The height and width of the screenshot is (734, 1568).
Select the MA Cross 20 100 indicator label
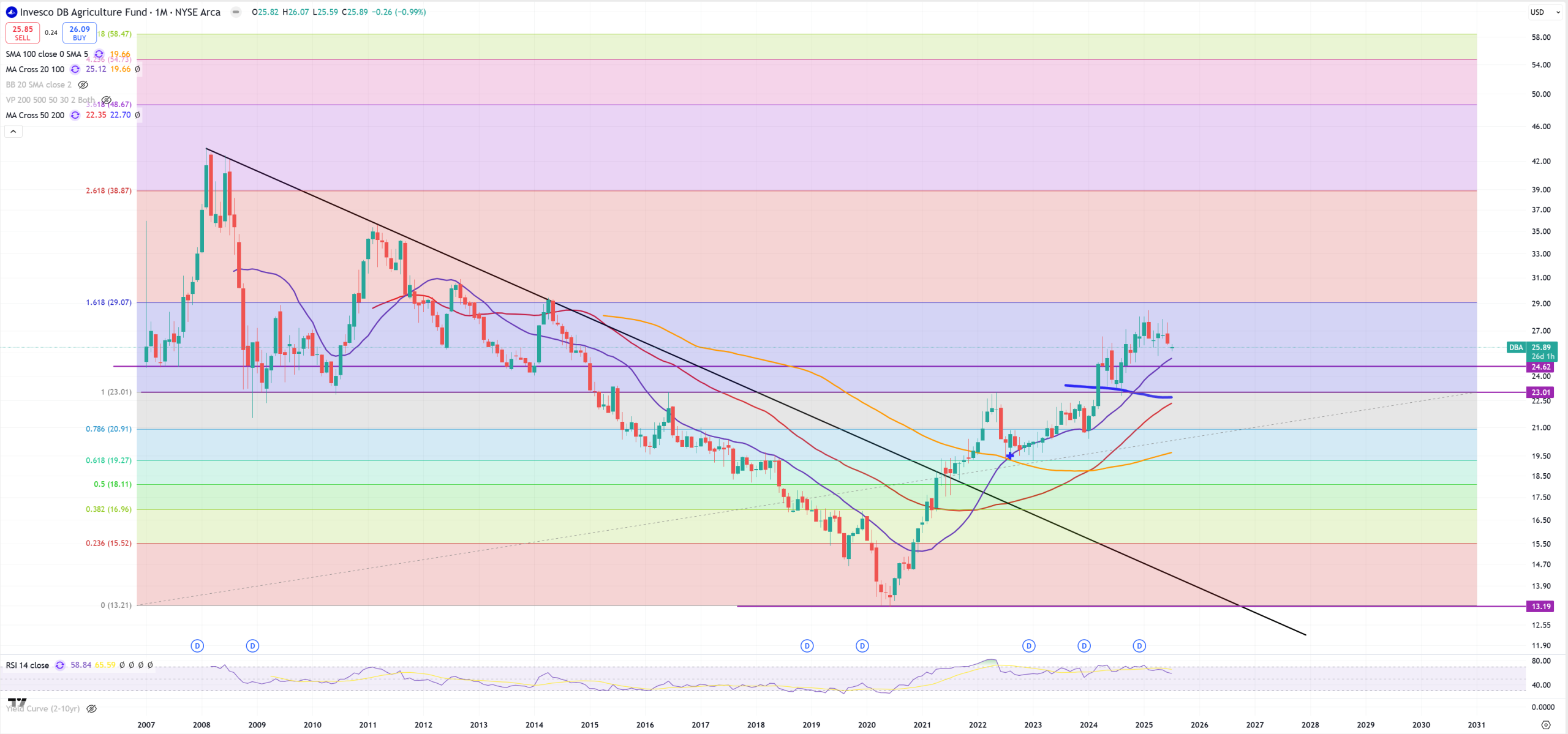(x=35, y=69)
